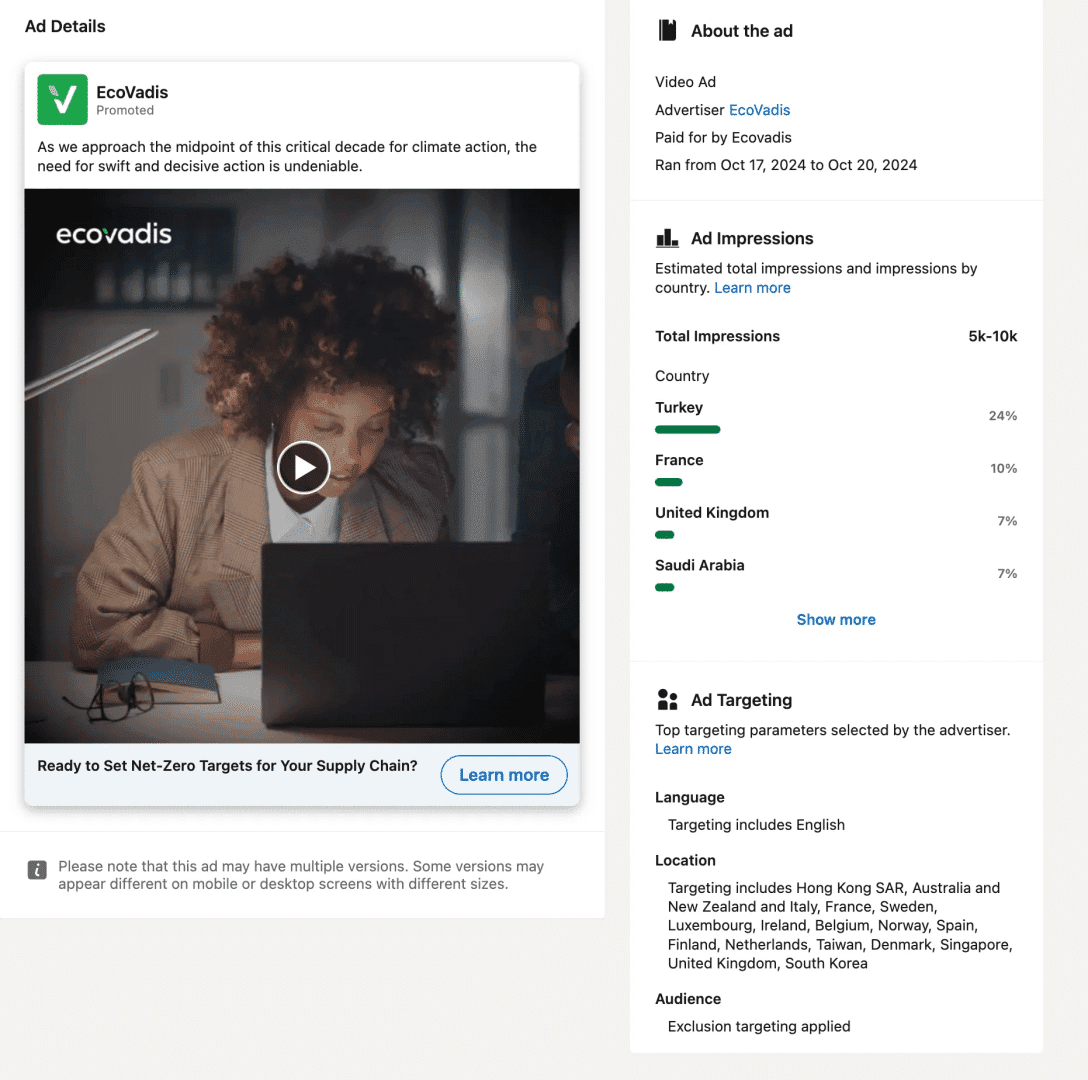
Task: Click the 'Targeting includes English' text
Action: click(x=756, y=825)
